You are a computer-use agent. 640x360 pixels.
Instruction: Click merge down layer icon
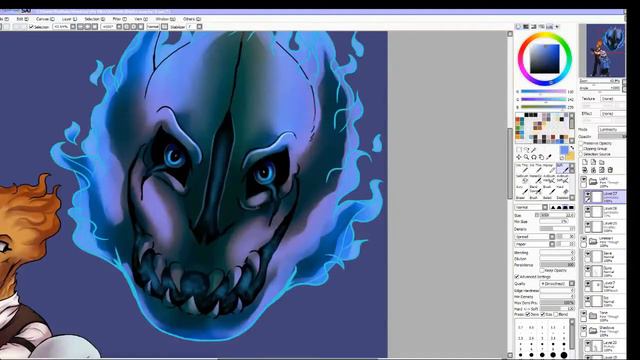tap(593, 169)
